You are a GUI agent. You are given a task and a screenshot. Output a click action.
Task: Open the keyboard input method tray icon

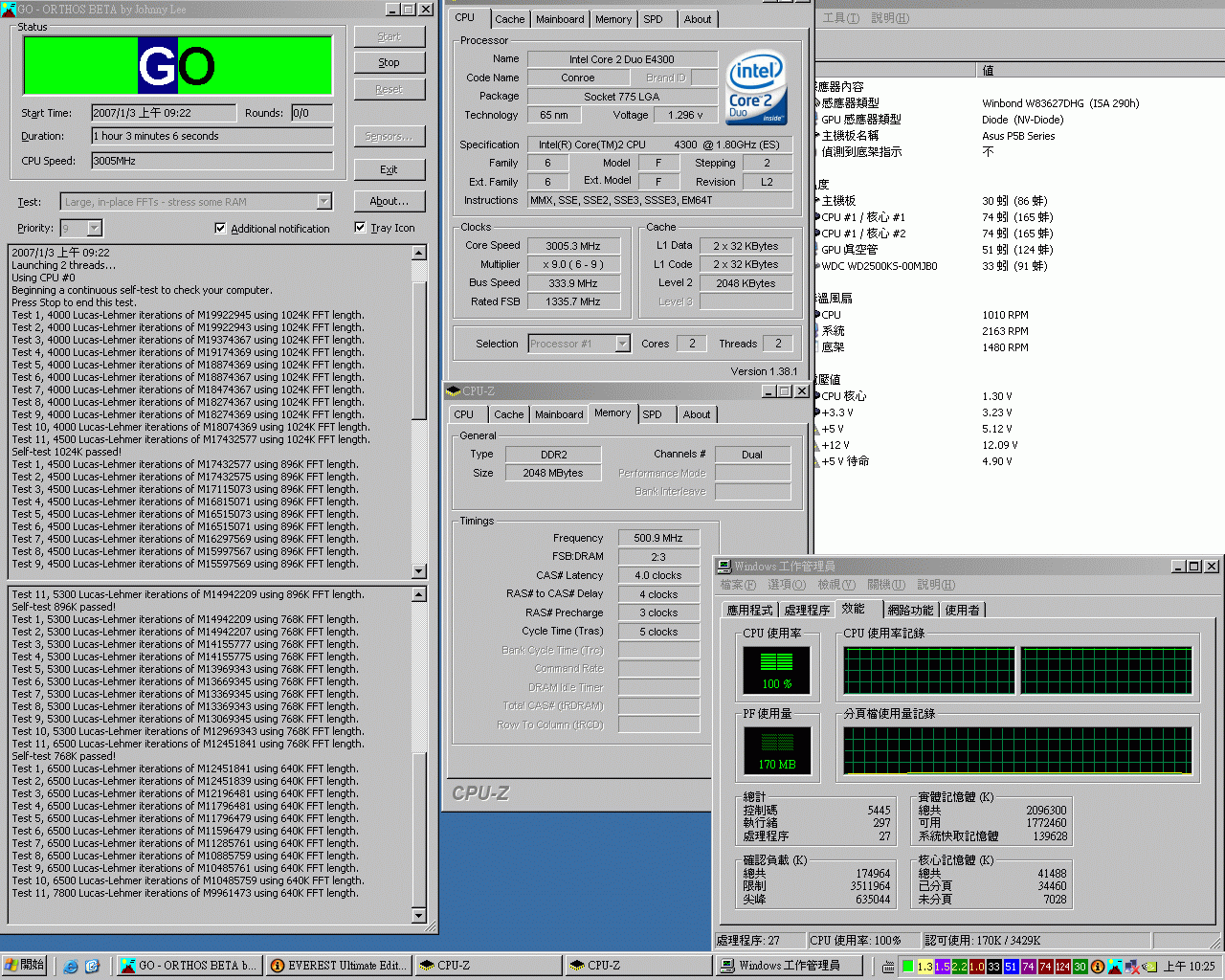coord(888,967)
